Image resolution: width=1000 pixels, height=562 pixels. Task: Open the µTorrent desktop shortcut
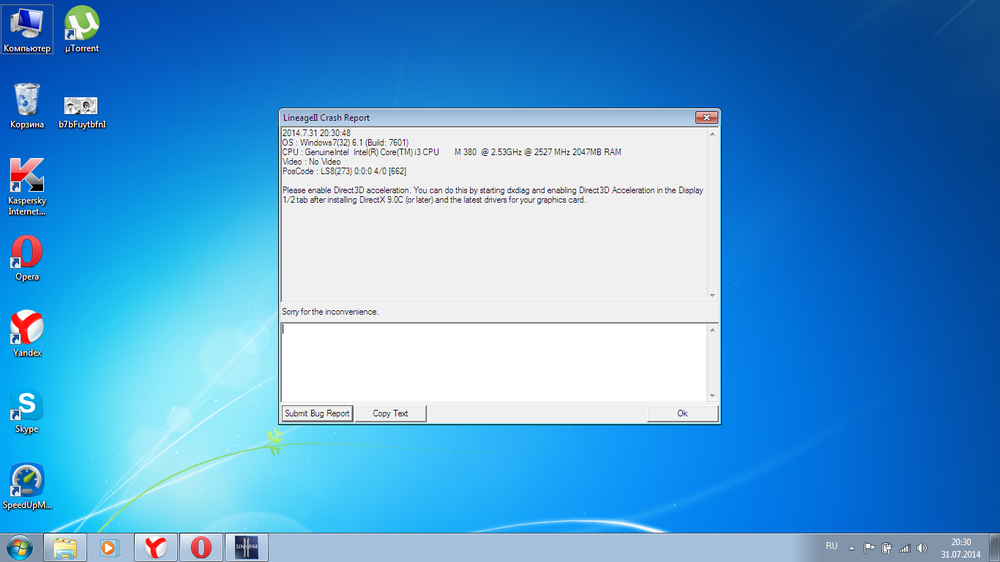coord(81,24)
